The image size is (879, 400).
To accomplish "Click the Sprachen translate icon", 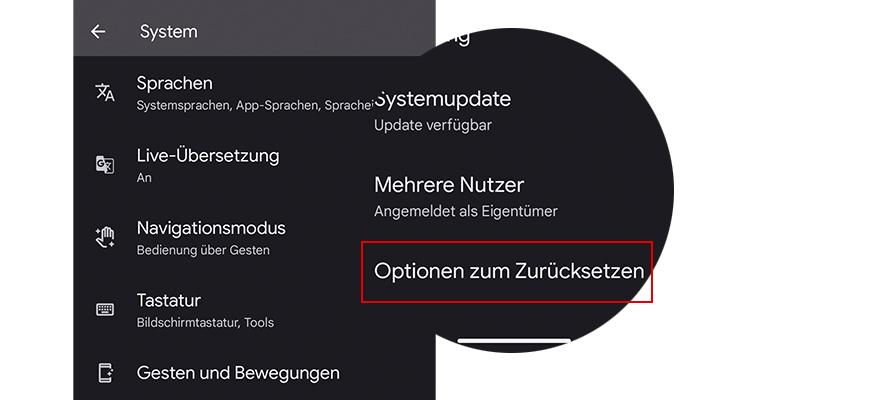I will (105, 92).
